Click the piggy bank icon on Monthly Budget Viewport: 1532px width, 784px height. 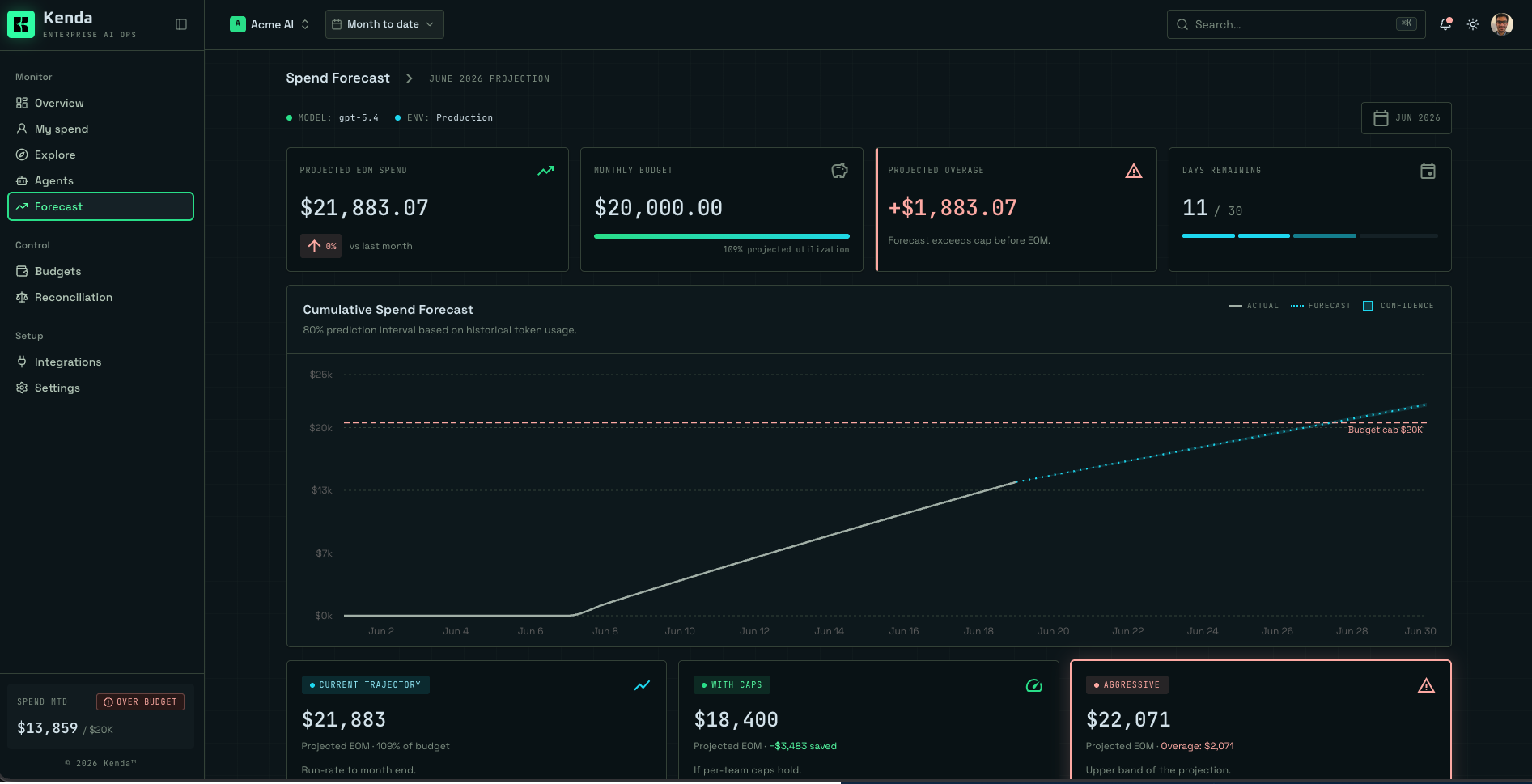(840, 171)
